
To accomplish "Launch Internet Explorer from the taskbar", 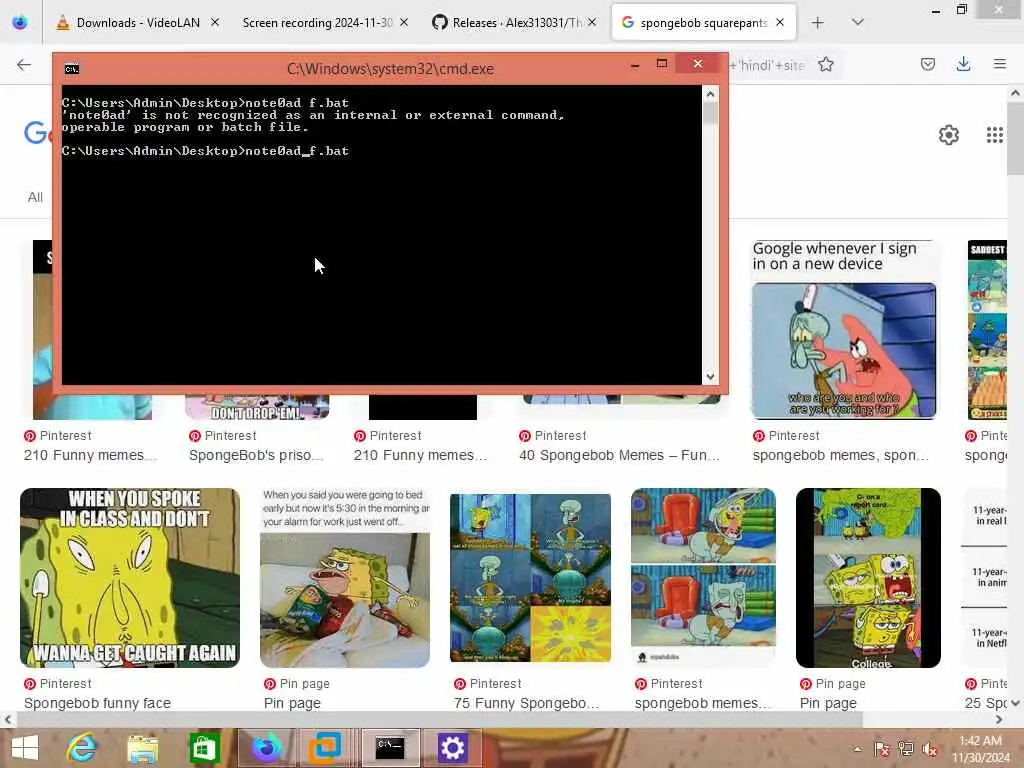I will 82,748.
